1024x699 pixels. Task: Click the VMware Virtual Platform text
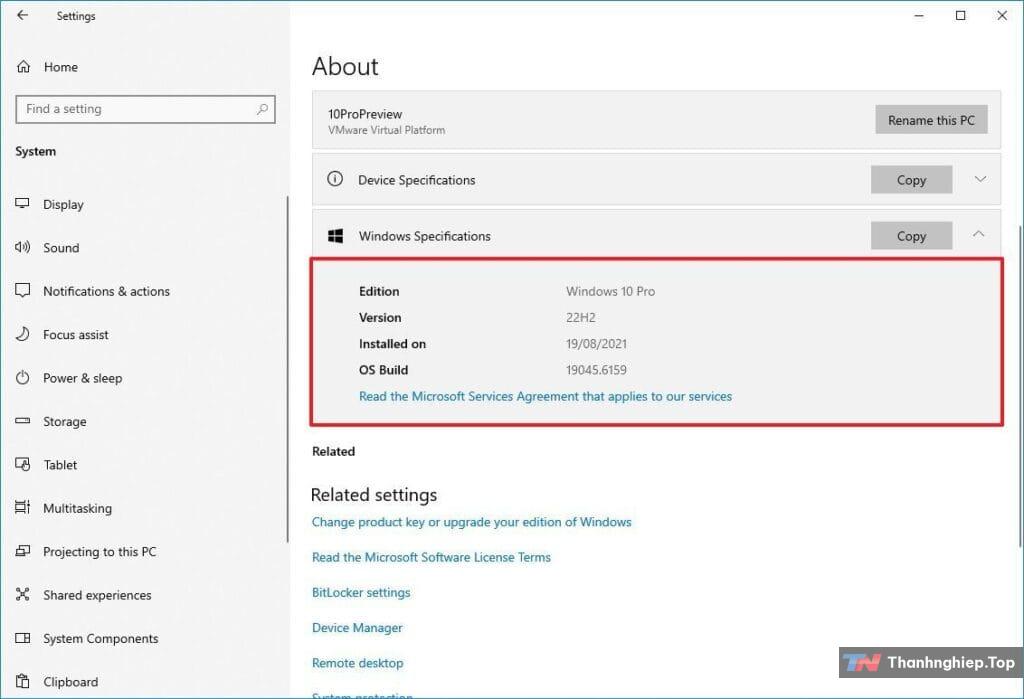[x=387, y=130]
